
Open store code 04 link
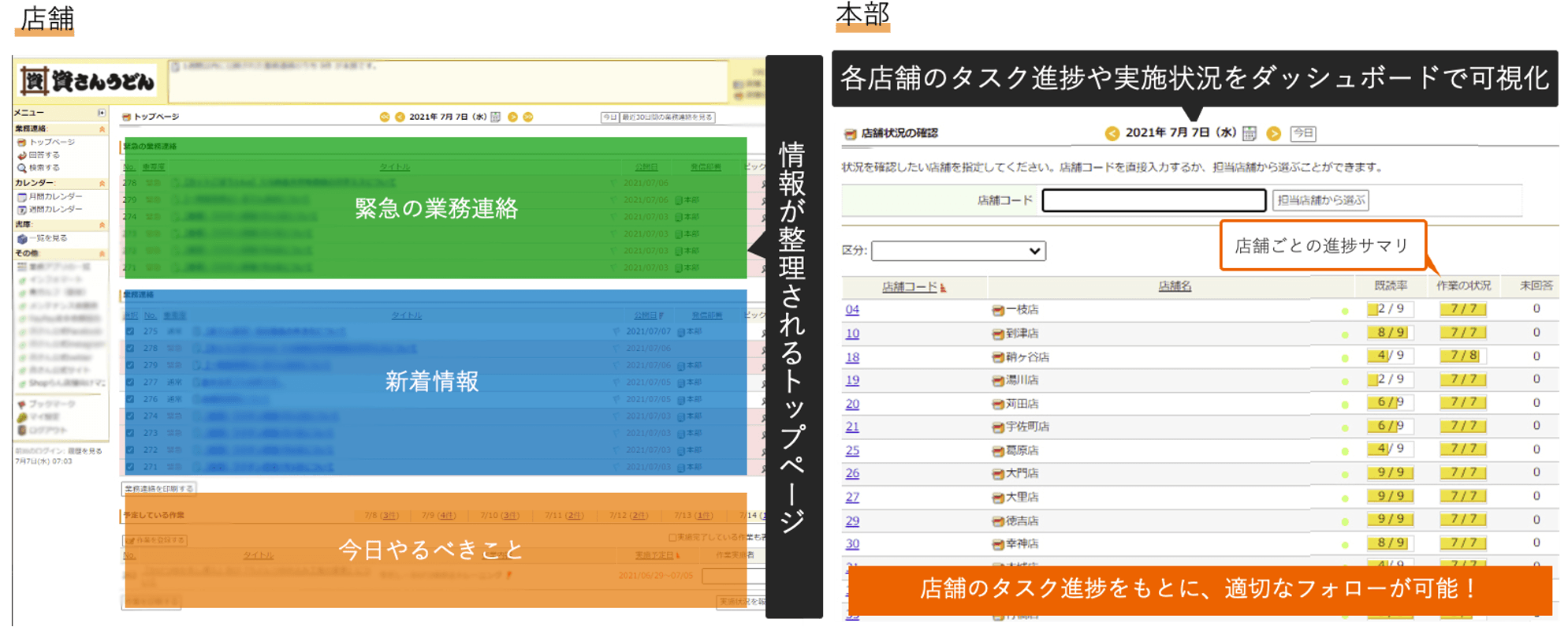(x=852, y=310)
